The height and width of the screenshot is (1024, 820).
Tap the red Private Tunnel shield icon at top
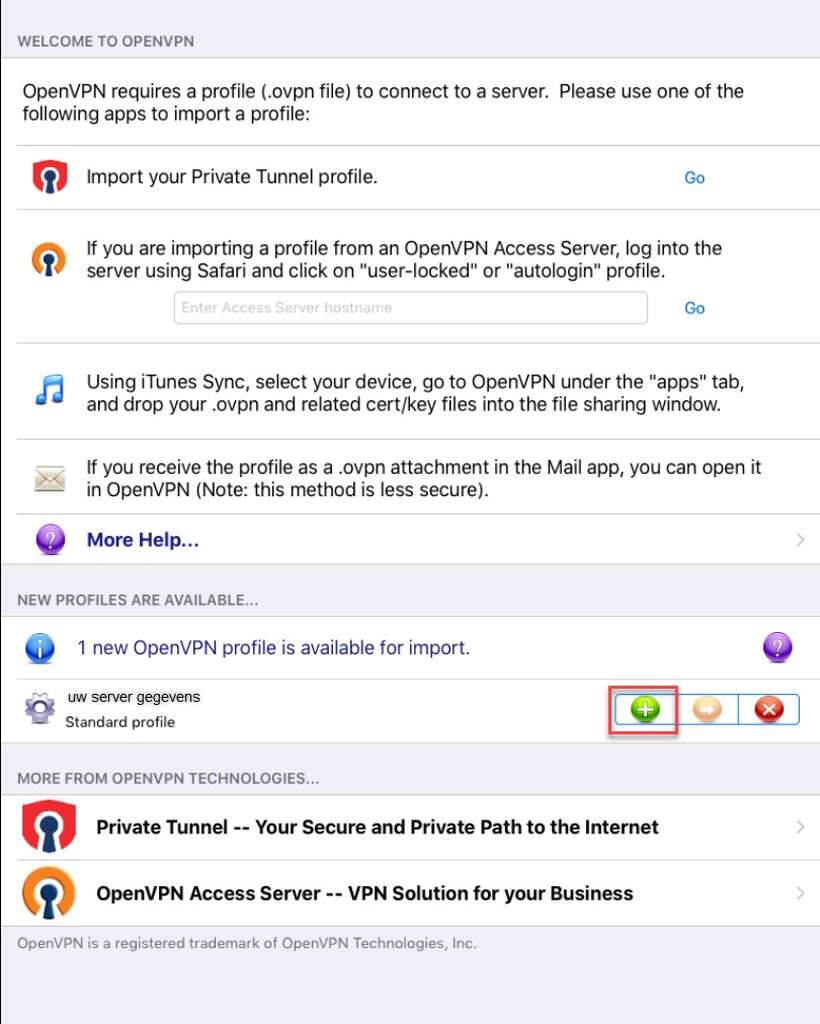click(x=50, y=177)
